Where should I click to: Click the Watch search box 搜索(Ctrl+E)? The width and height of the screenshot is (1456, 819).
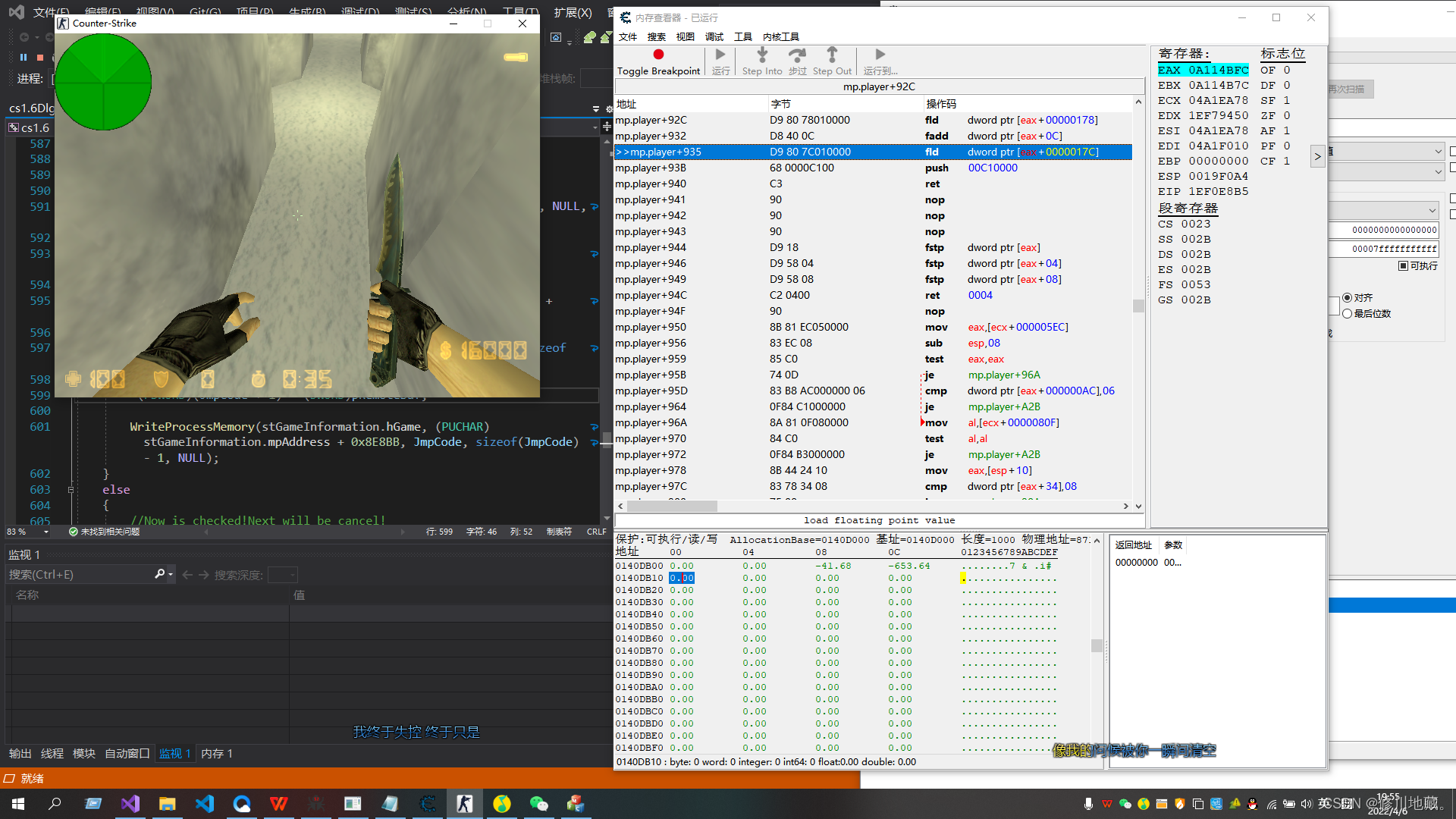(80, 574)
